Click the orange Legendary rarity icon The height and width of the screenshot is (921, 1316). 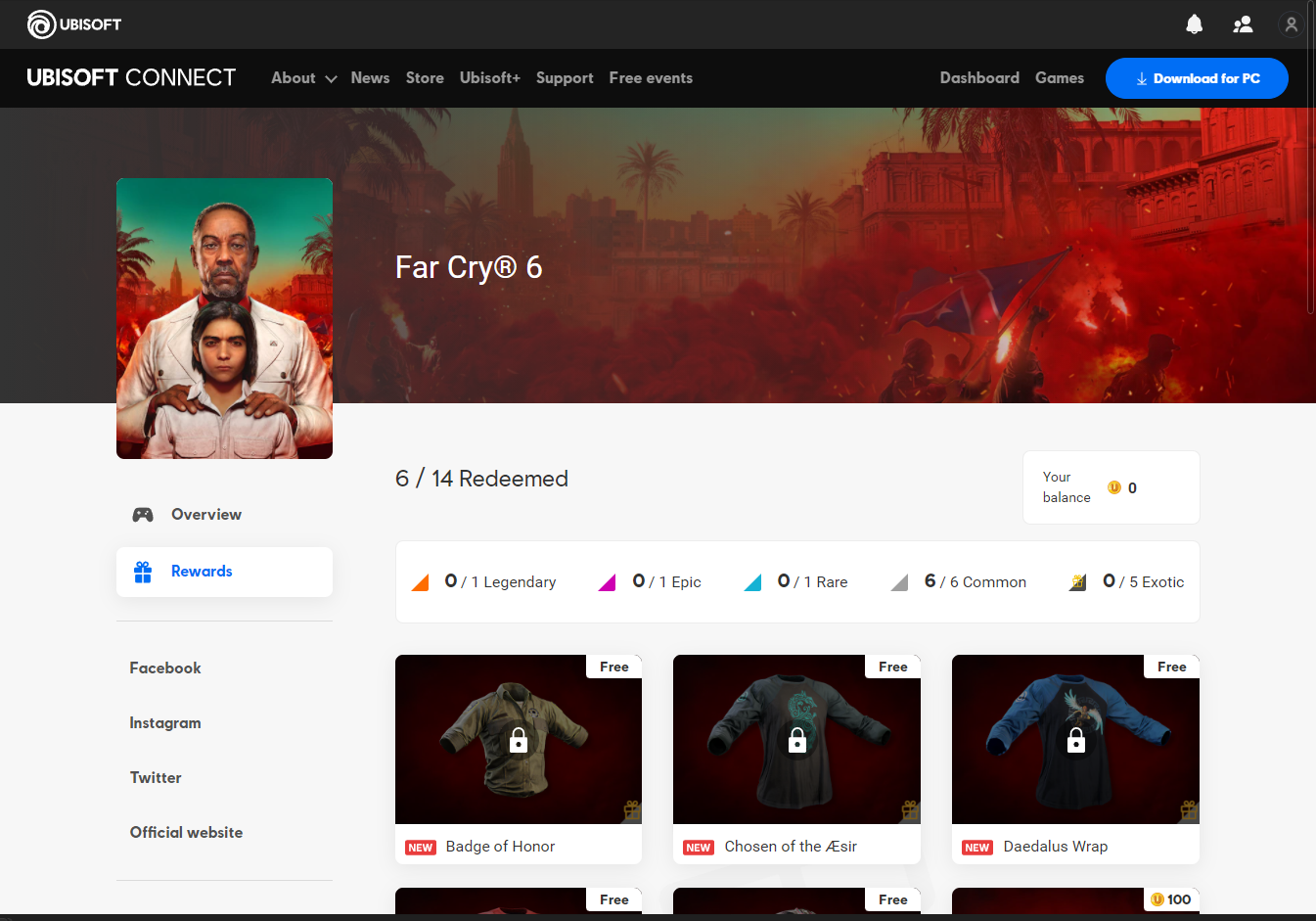point(420,582)
